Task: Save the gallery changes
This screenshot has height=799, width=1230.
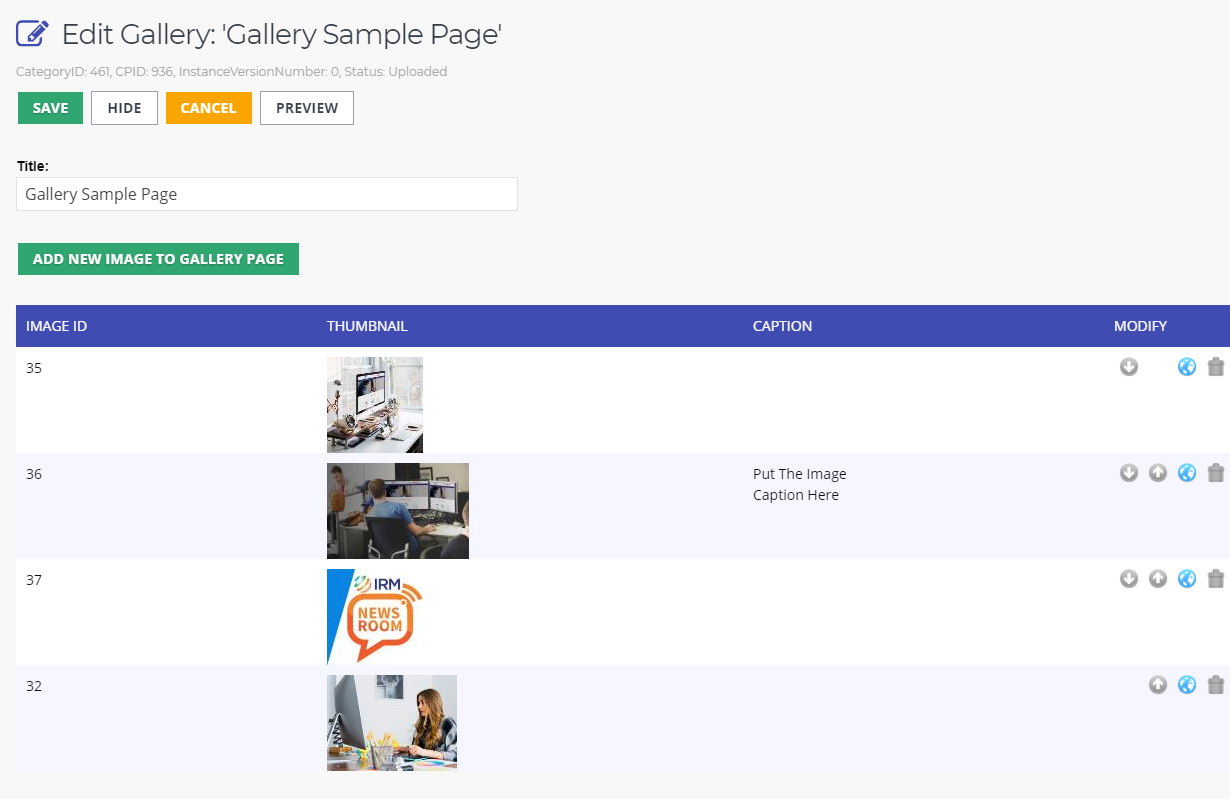Action: pos(50,108)
